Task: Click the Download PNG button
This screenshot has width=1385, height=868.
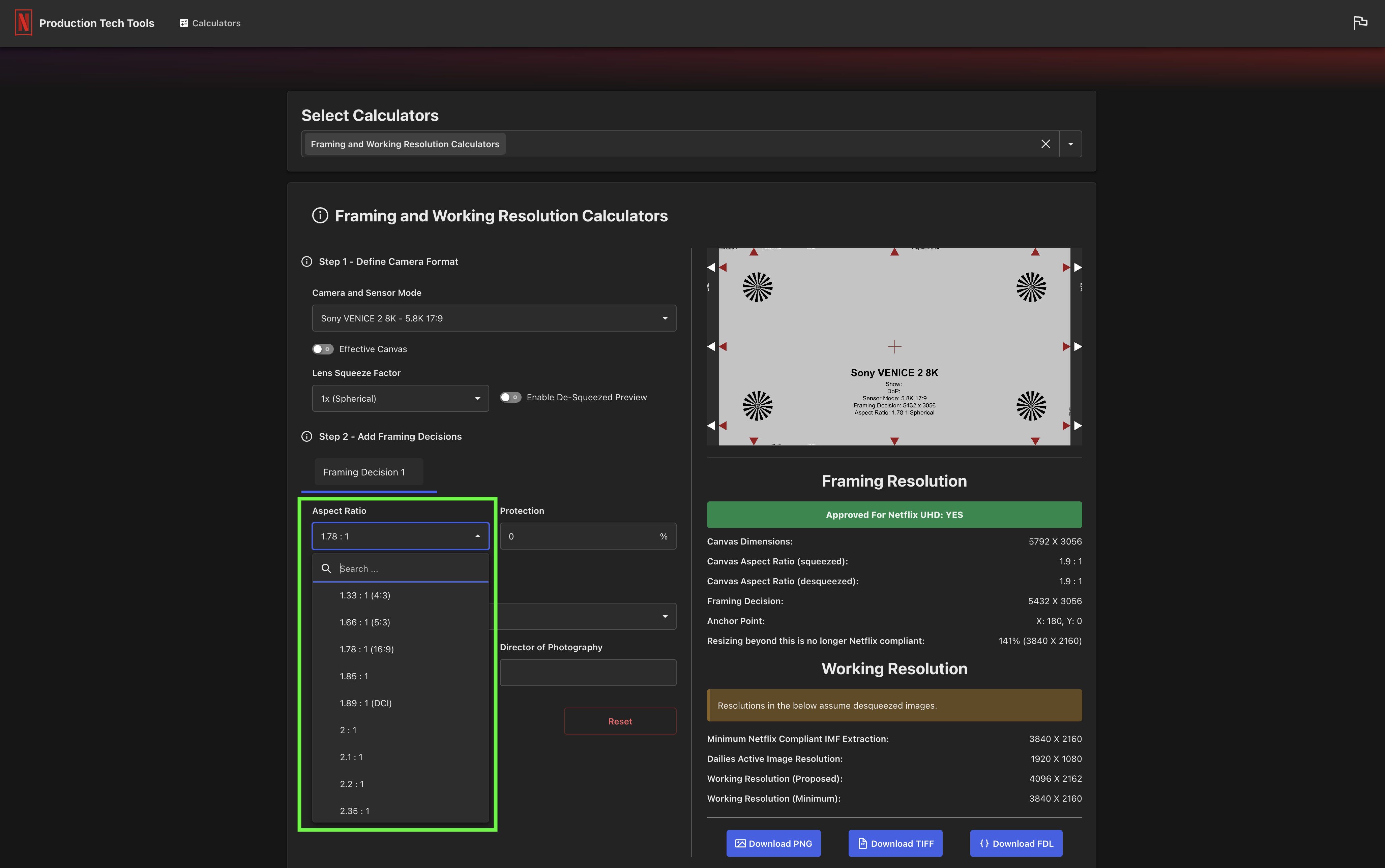Action: tap(773, 843)
